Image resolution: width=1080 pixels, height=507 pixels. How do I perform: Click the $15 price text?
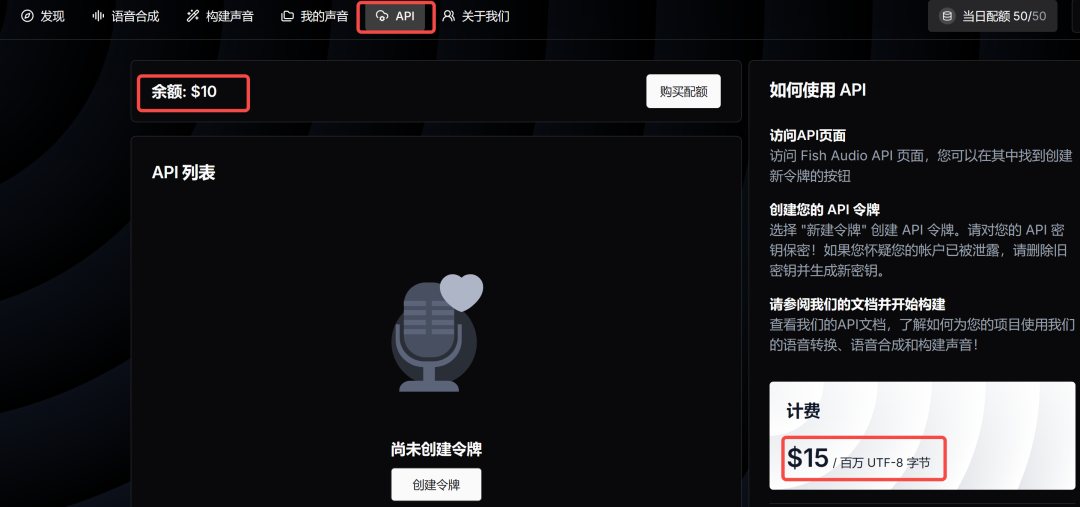pos(808,457)
